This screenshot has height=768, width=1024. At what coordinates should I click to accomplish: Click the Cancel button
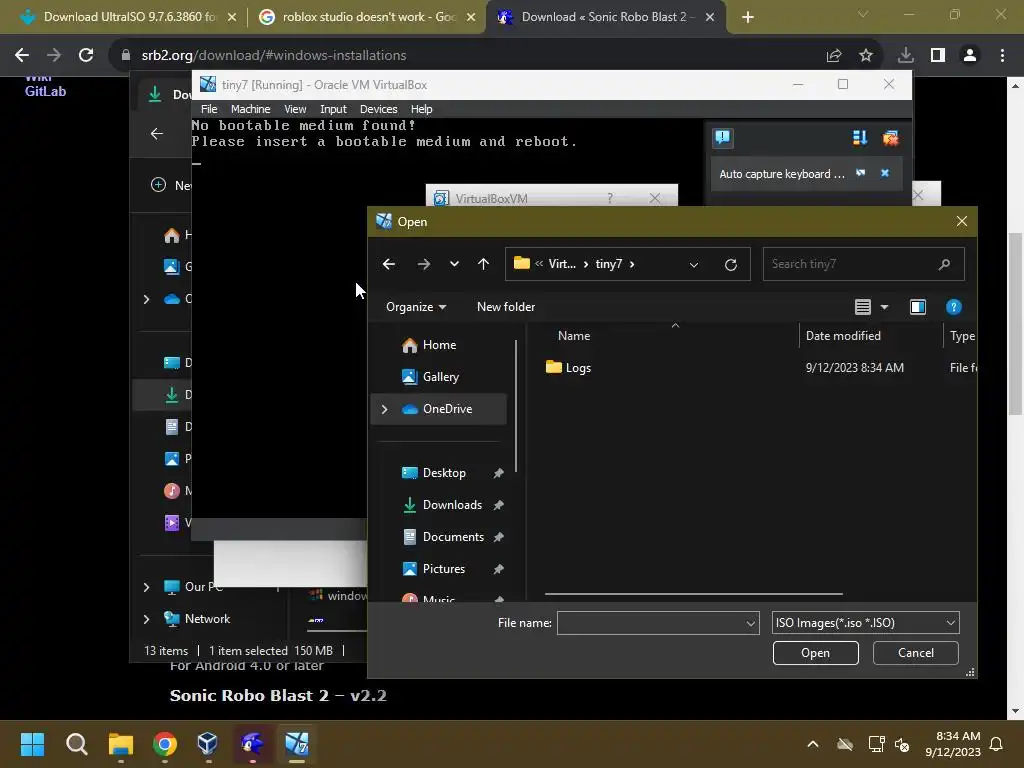point(916,653)
